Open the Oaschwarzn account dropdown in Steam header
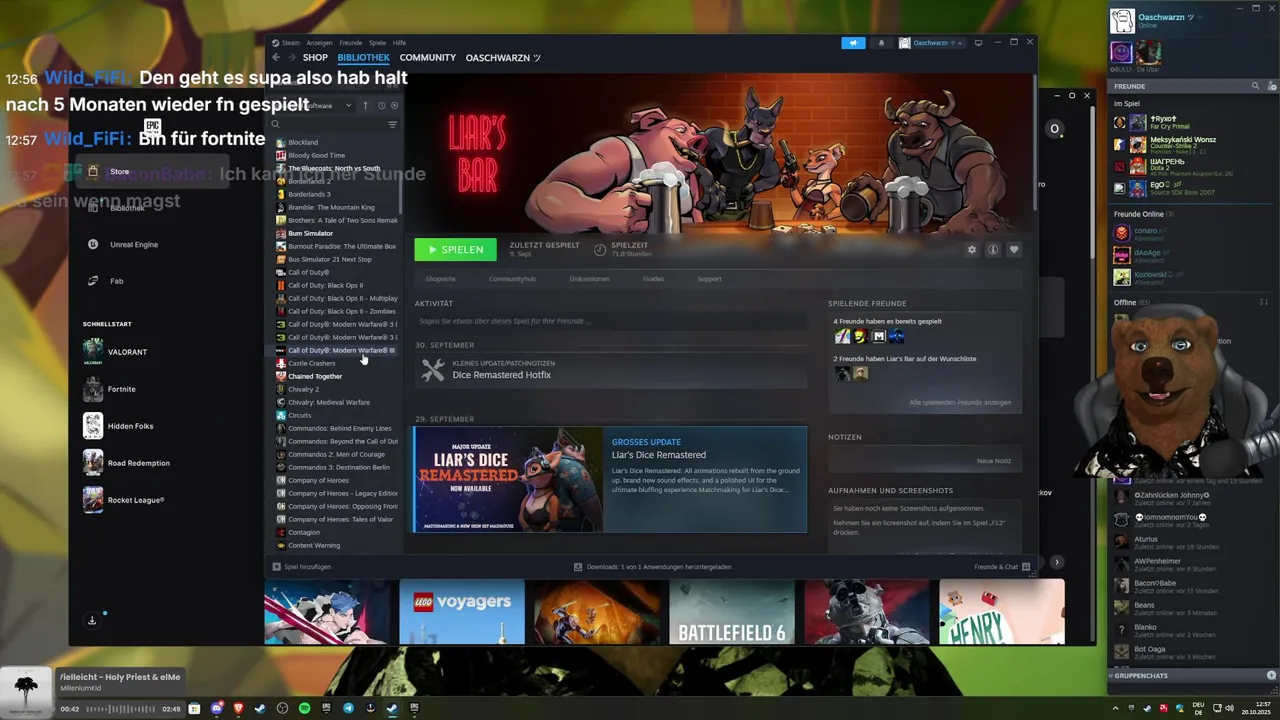 tap(931, 43)
